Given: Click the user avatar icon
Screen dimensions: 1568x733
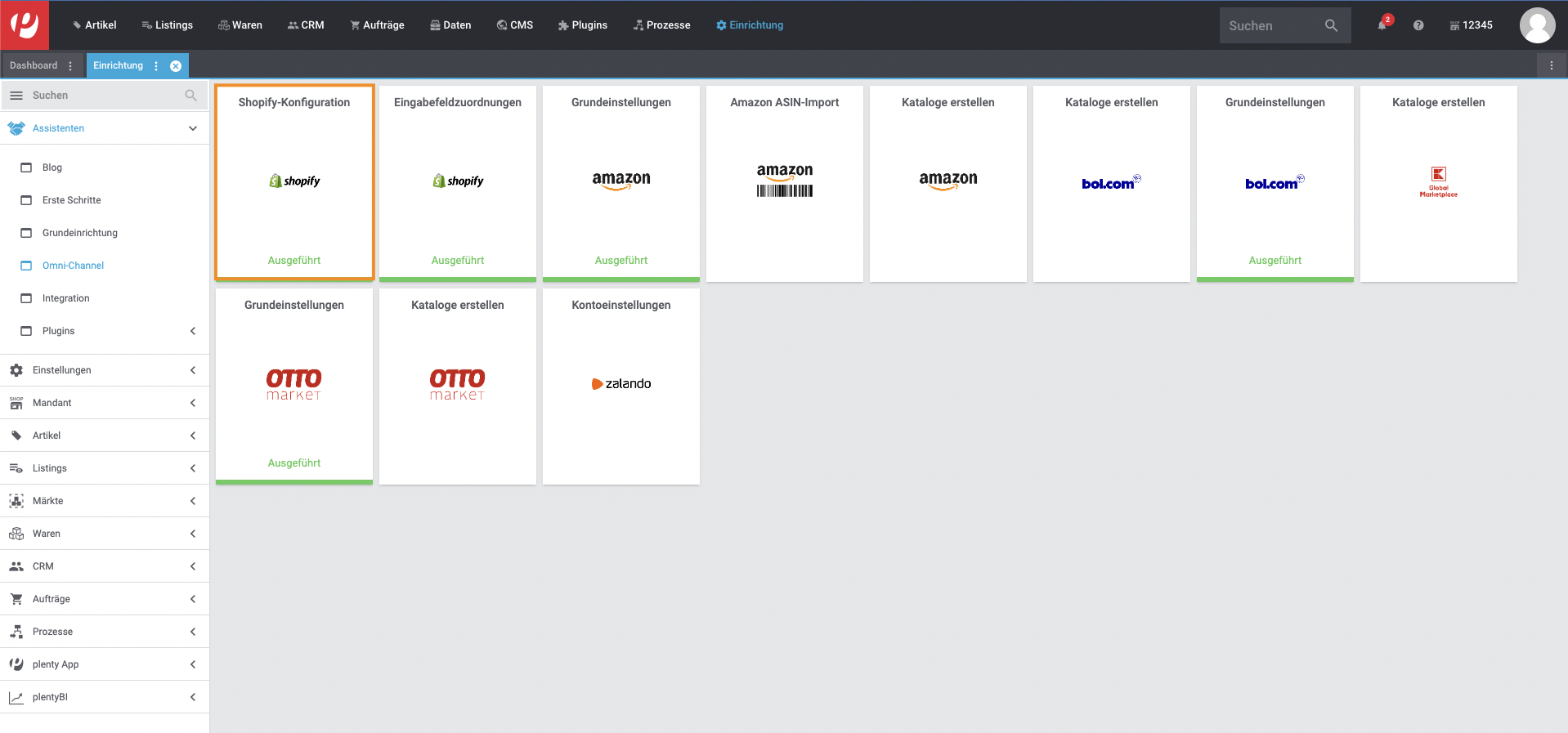Looking at the screenshot, I should (1537, 25).
